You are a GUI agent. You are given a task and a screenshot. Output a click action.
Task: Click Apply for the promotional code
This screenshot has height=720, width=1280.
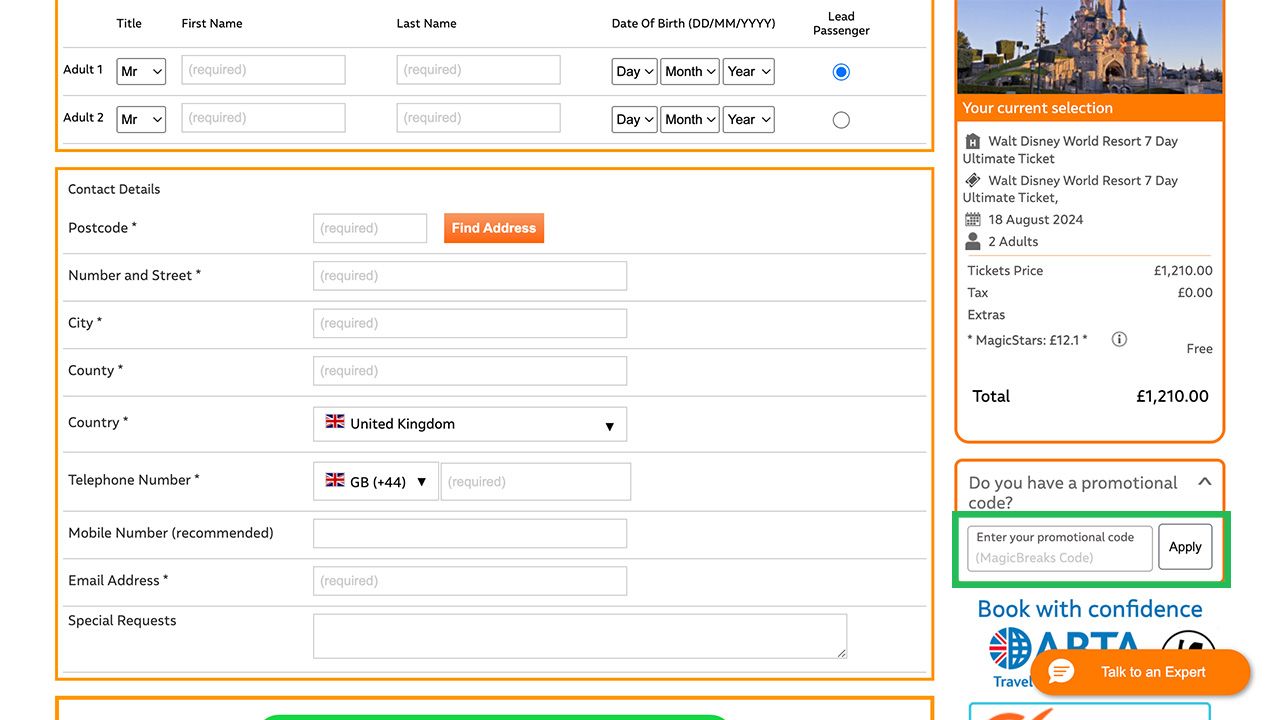pyautogui.click(x=1185, y=547)
